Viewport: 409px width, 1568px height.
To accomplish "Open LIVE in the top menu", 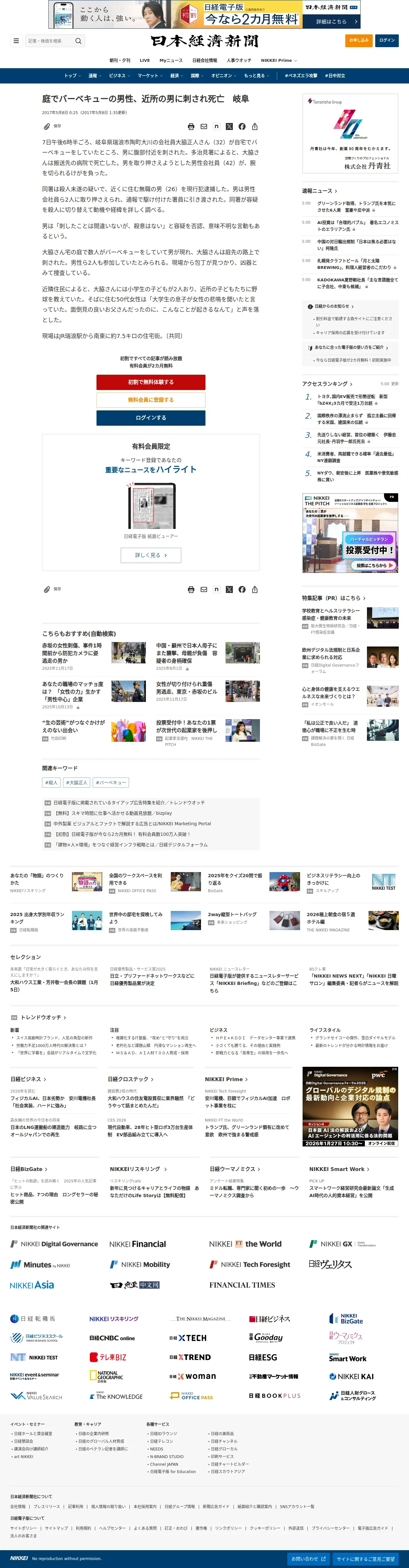I will point(145,60).
